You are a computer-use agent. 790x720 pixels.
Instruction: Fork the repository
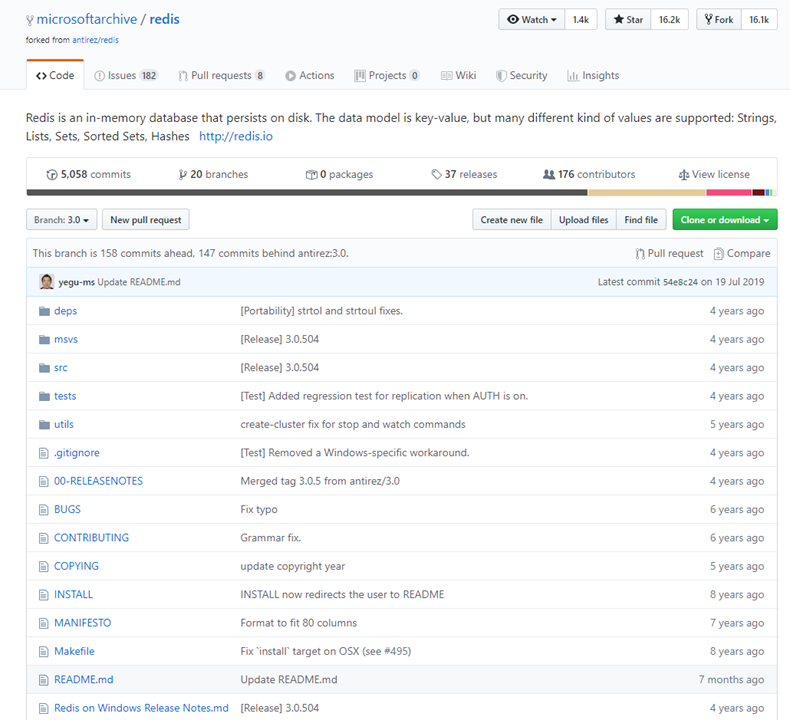719,20
